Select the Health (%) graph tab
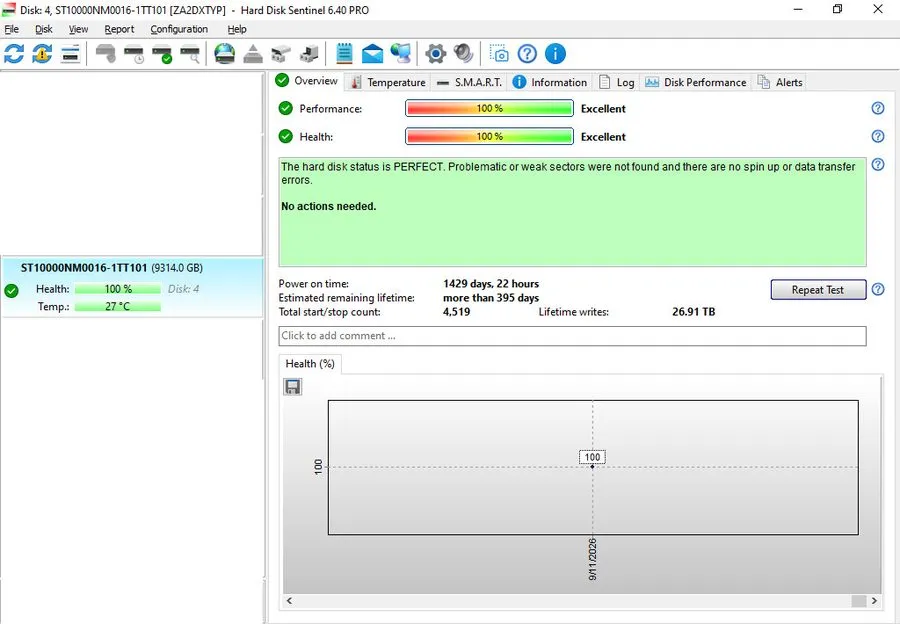The image size is (900, 624). [x=310, y=364]
